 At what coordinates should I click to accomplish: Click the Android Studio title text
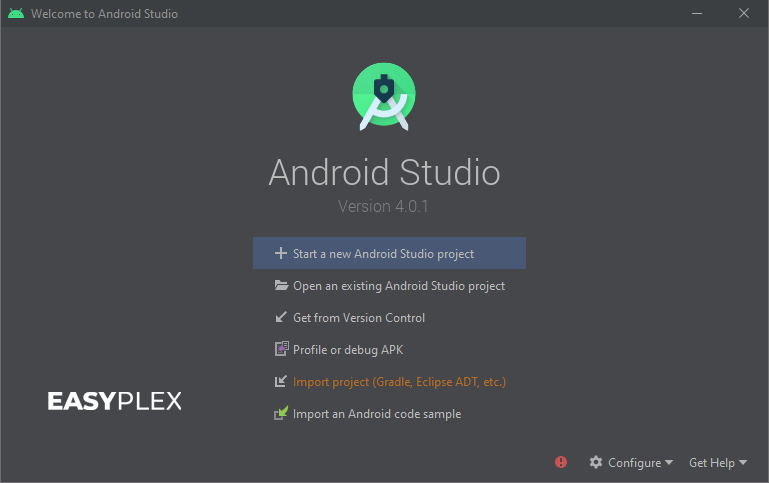(384, 173)
